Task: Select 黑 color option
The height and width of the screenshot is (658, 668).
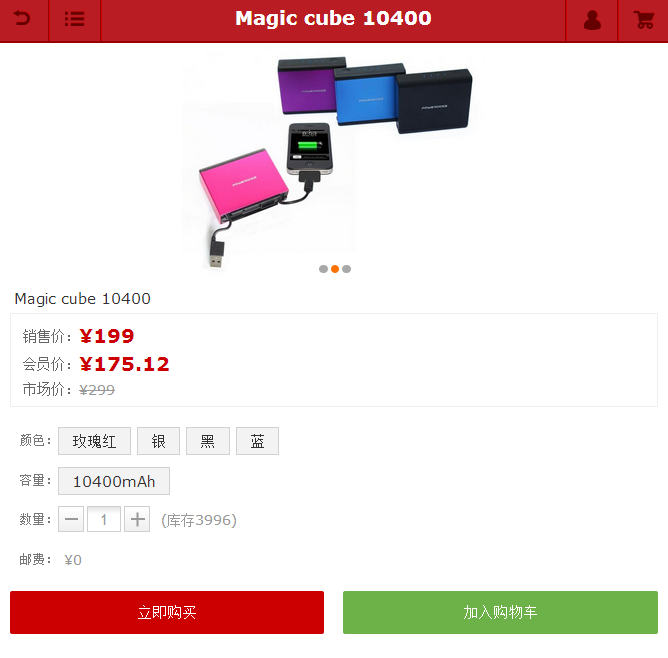Action: coord(208,441)
